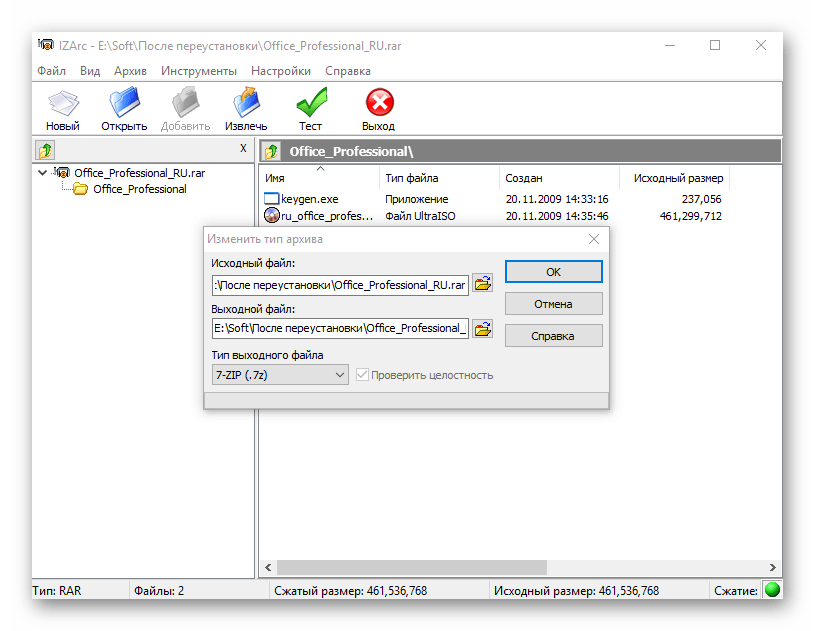The width and height of the screenshot is (815, 631).
Task: Click the 461,299,712 size value
Action: (x=690, y=216)
